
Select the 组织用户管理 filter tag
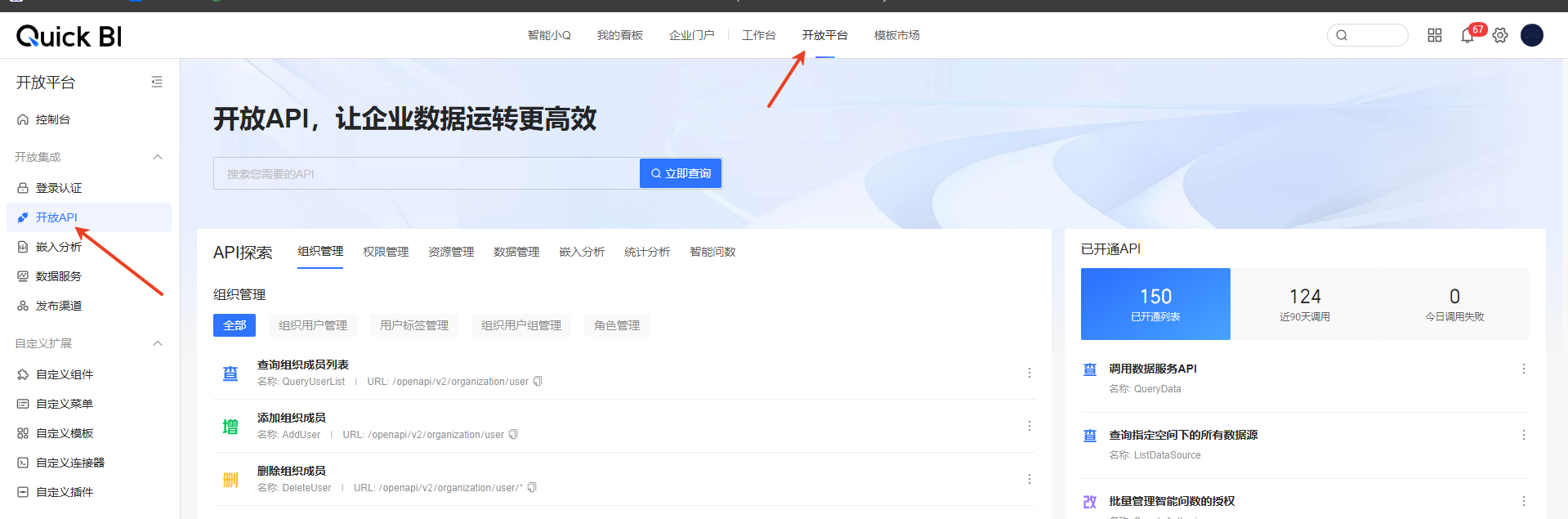pos(313,325)
